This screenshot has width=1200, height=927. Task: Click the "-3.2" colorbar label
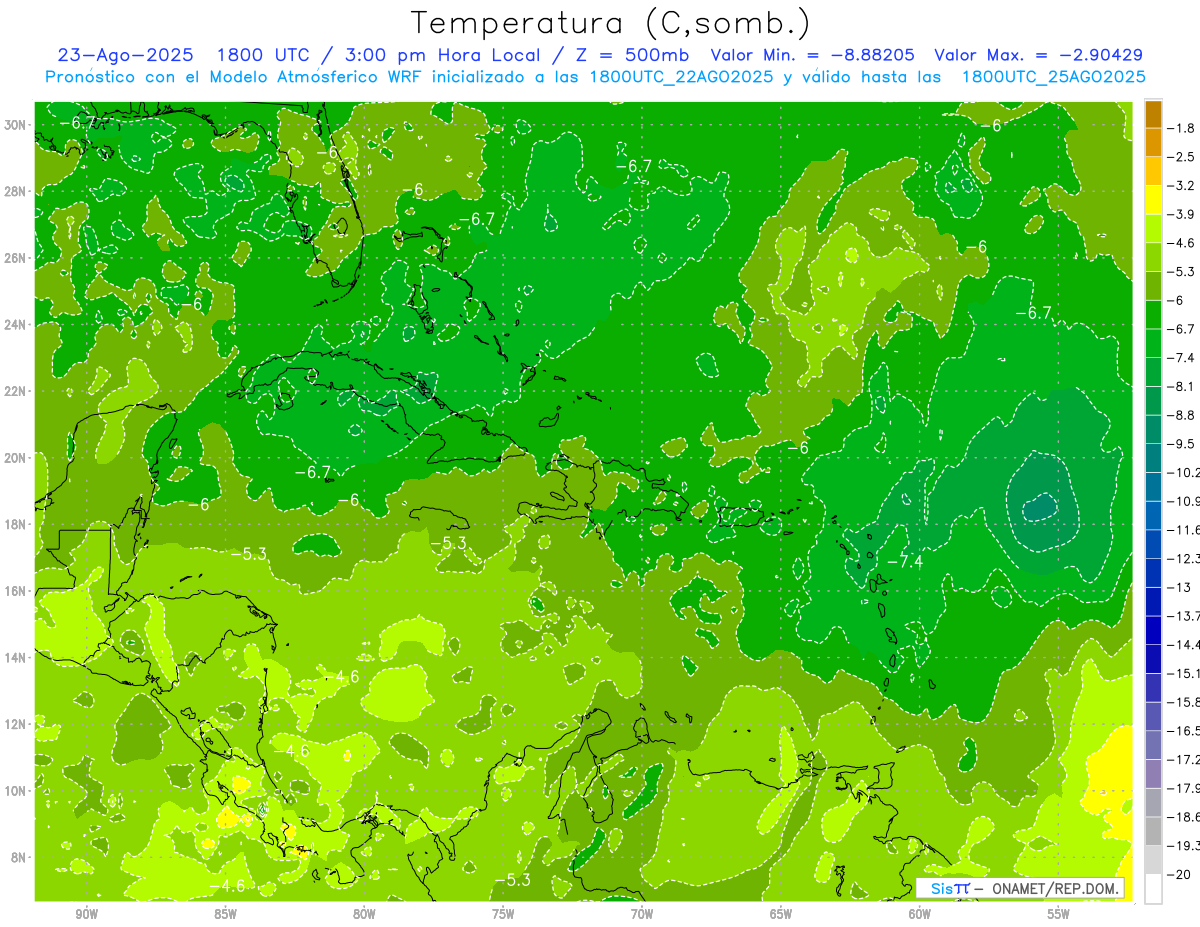tap(1181, 186)
